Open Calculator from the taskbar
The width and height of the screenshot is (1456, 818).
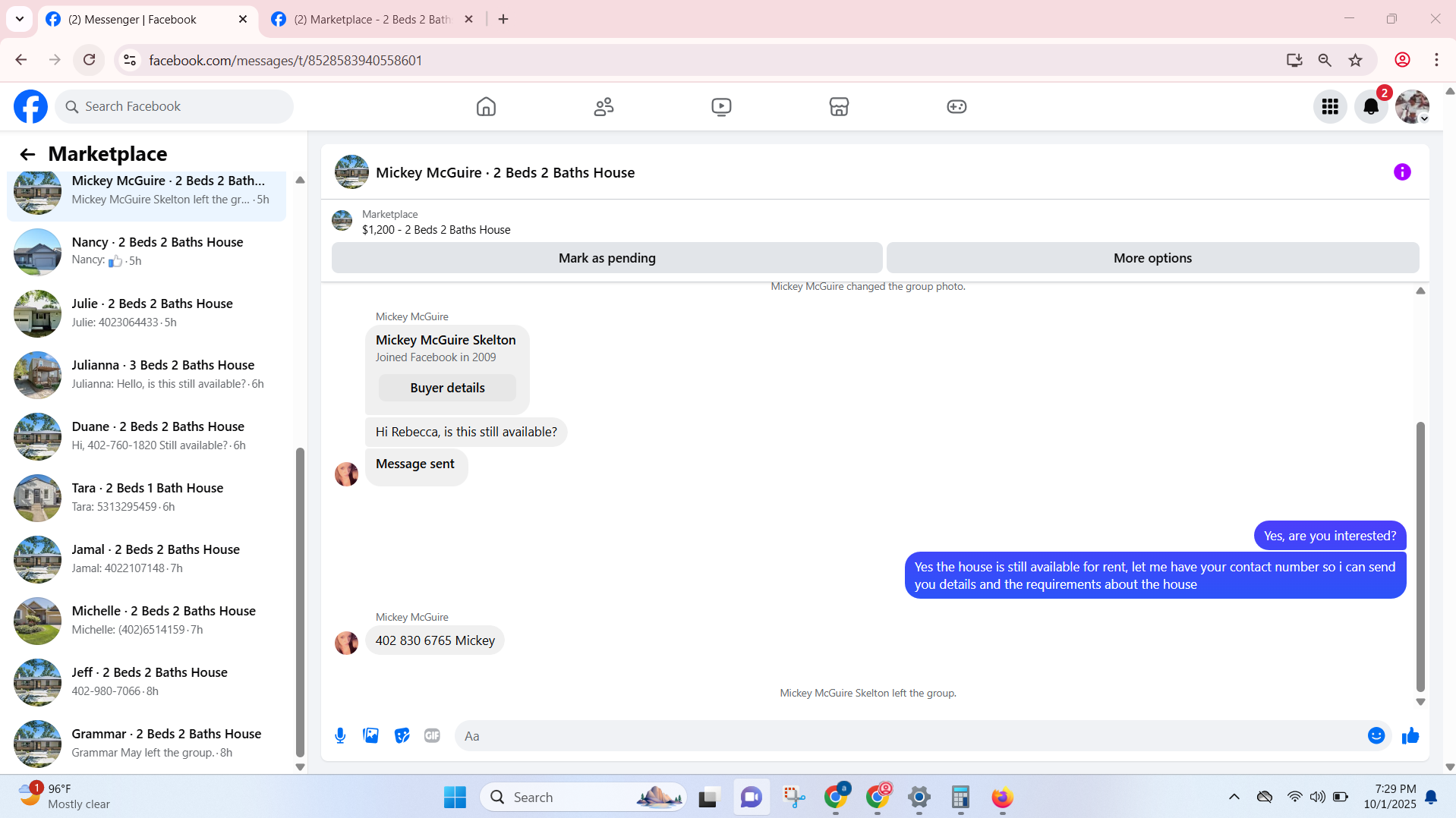click(x=960, y=798)
